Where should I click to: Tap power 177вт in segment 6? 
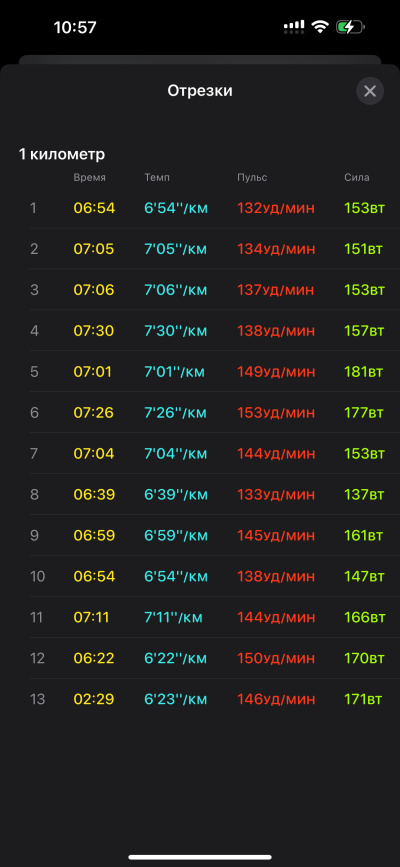point(363,412)
